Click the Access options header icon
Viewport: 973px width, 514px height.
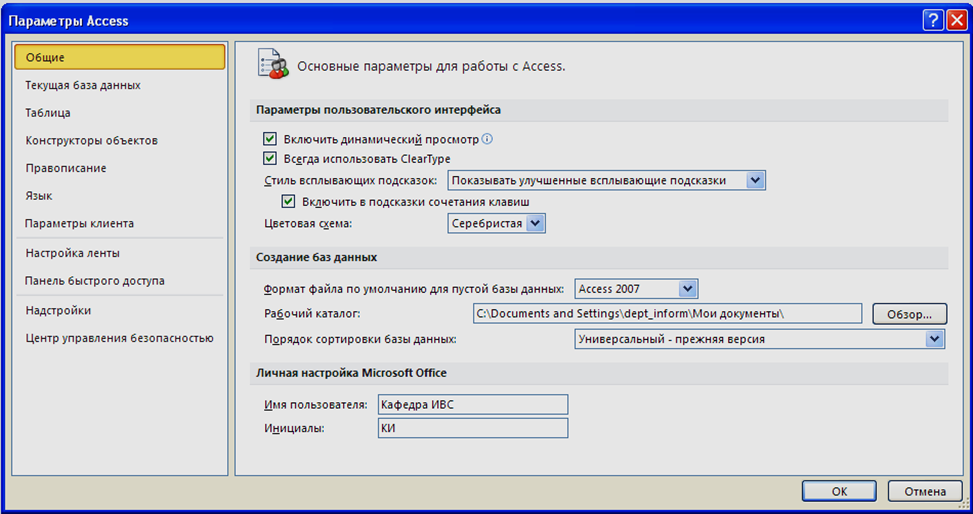pyautogui.click(x=273, y=63)
